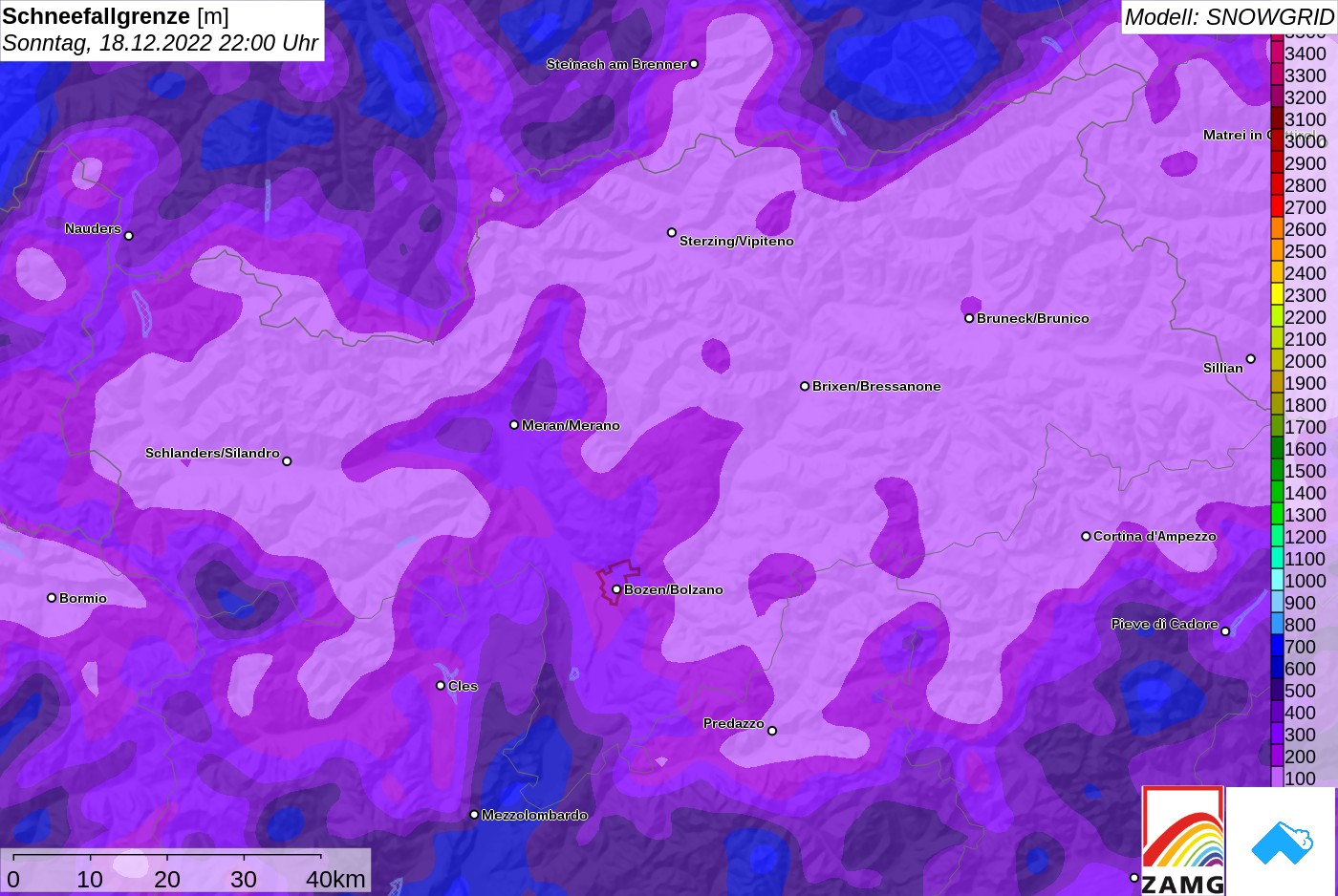
Task: Click the legend value '300'
Action: (1300, 735)
